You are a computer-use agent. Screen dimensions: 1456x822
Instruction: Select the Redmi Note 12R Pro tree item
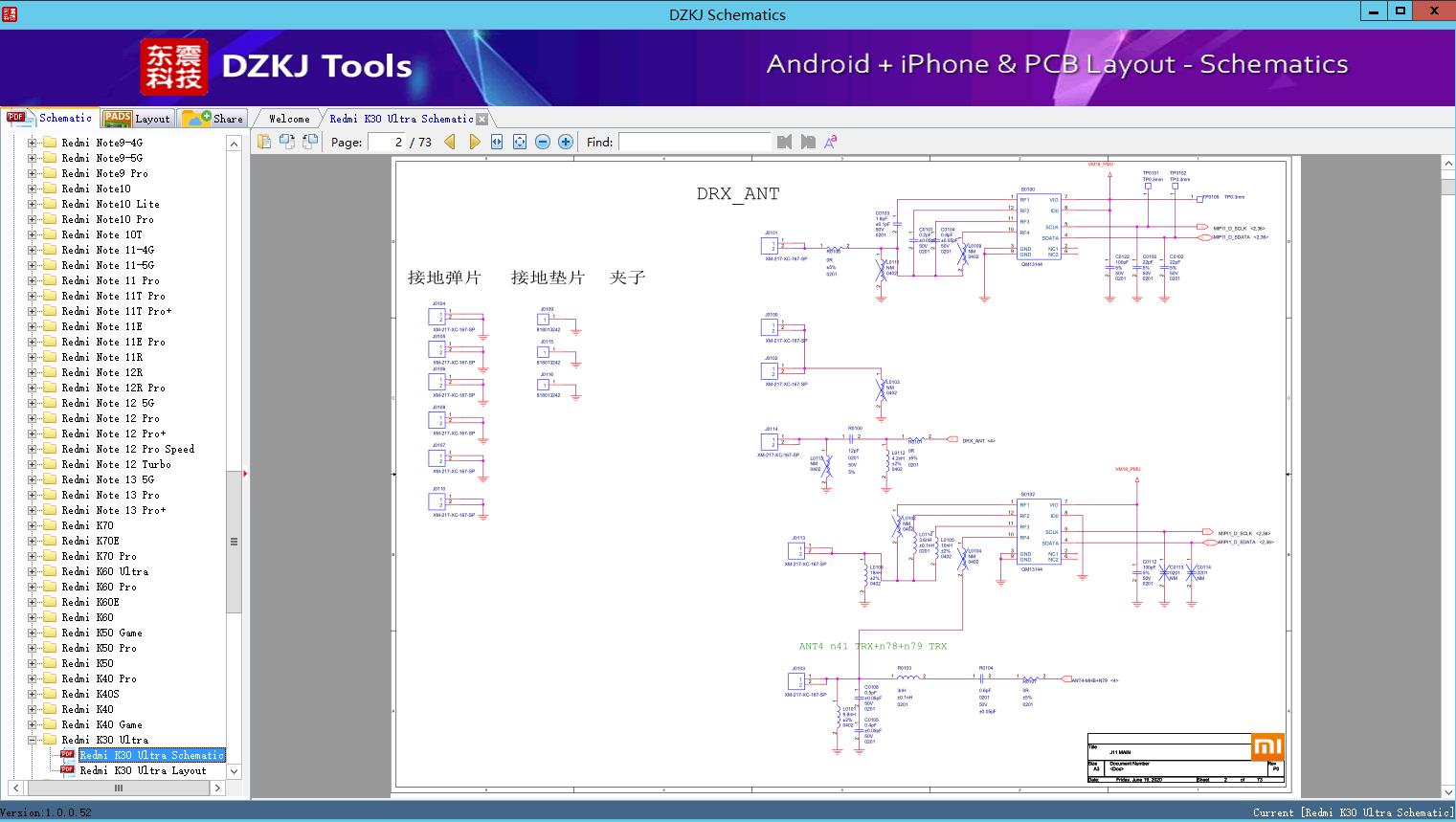click(113, 388)
